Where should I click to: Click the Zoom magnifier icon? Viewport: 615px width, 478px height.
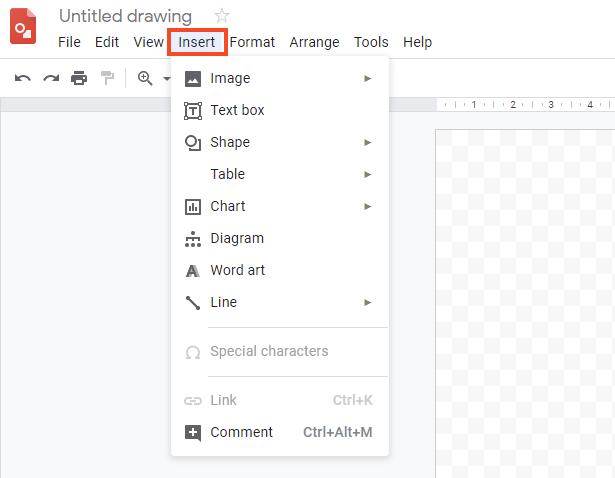coord(145,78)
